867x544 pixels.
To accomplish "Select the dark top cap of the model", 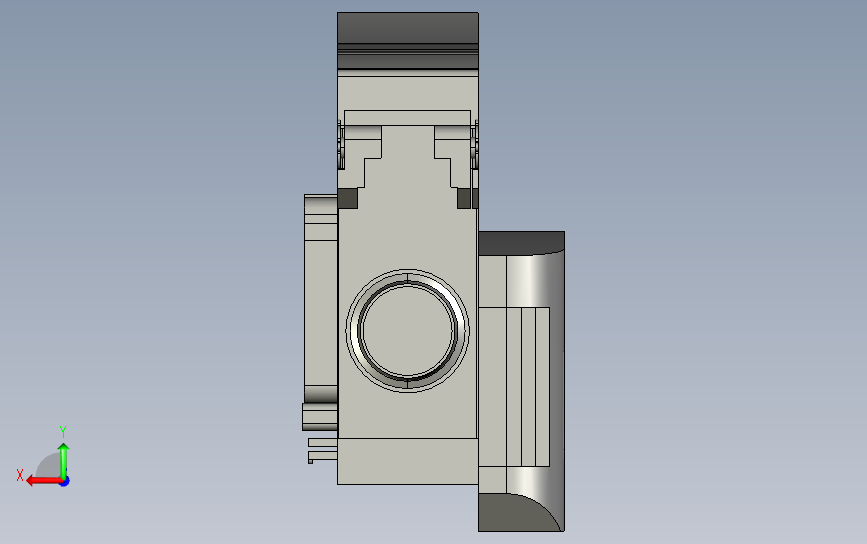I will point(408,41).
